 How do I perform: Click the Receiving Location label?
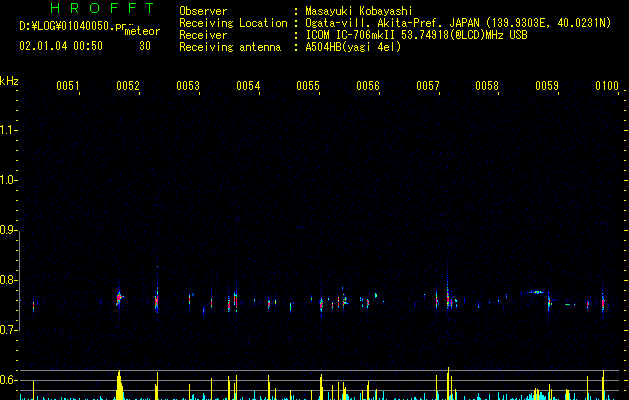point(233,23)
